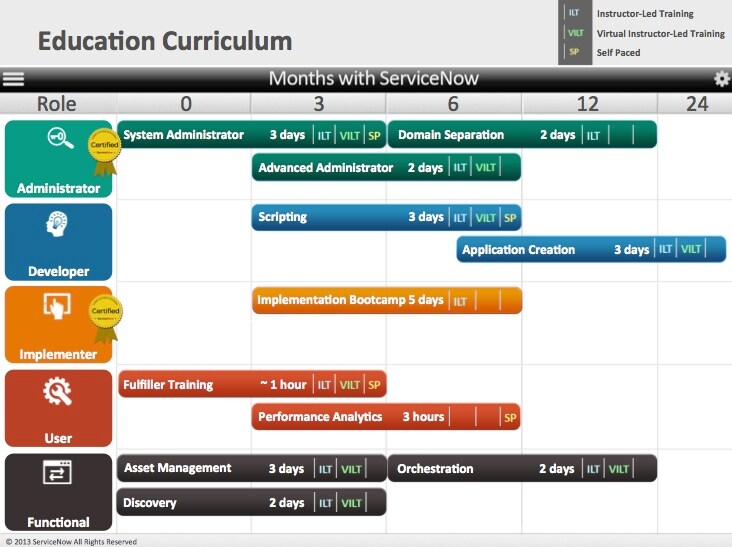This screenshot has height=547, width=732.
Task: Click the Certified badge on Administrator
Action: click(104, 153)
